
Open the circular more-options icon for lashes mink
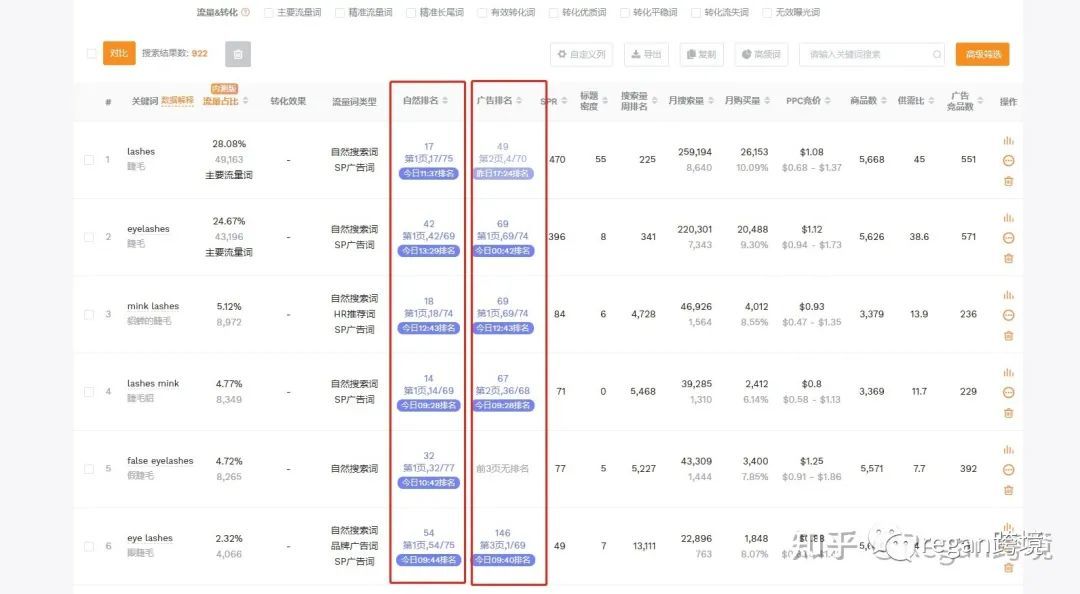(1008, 392)
